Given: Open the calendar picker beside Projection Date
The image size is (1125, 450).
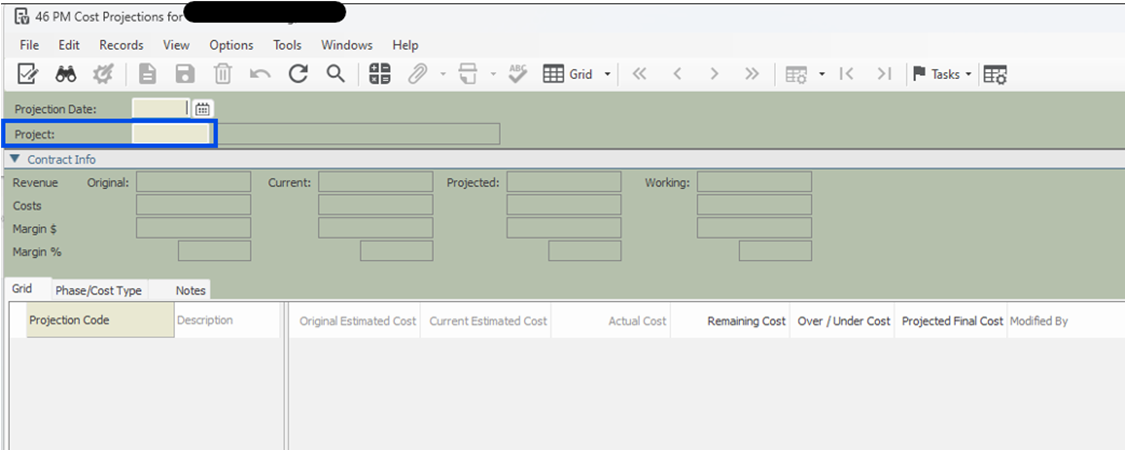Looking at the screenshot, I should coord(203,109).
